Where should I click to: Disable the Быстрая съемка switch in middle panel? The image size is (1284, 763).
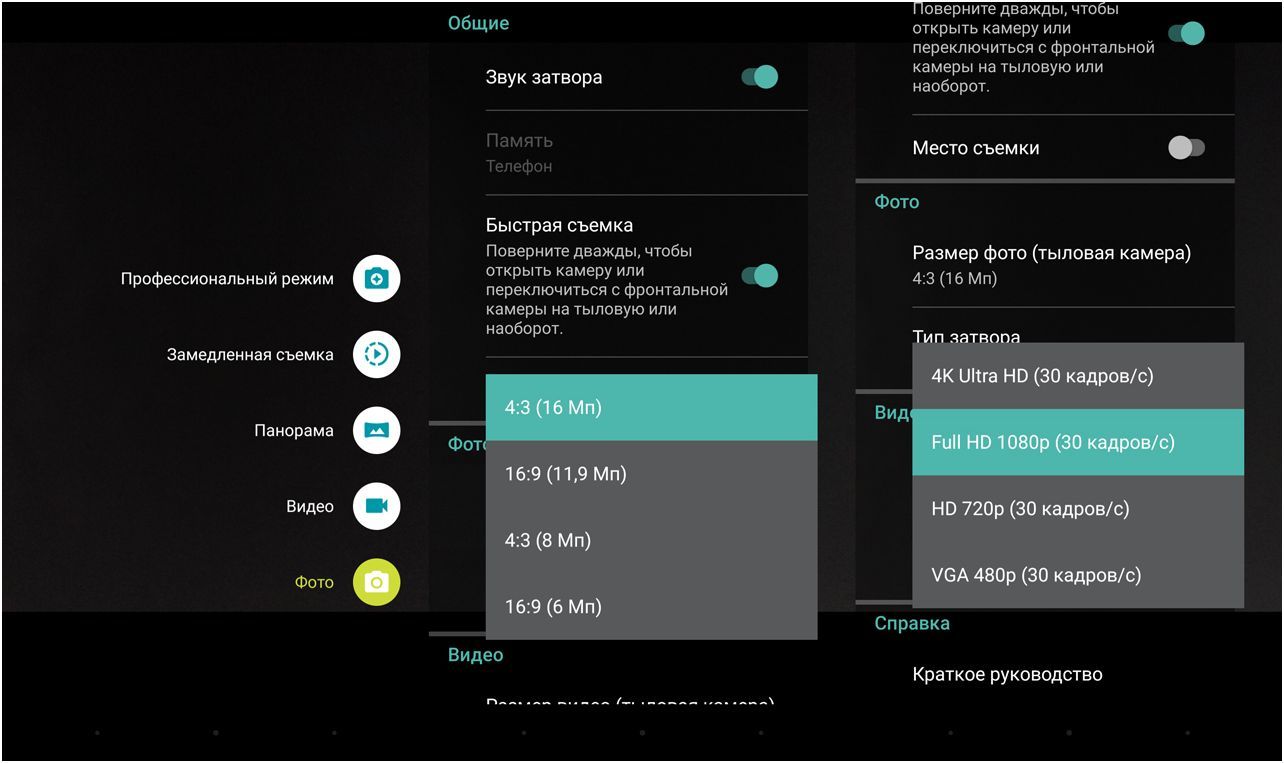click(760, 276)
